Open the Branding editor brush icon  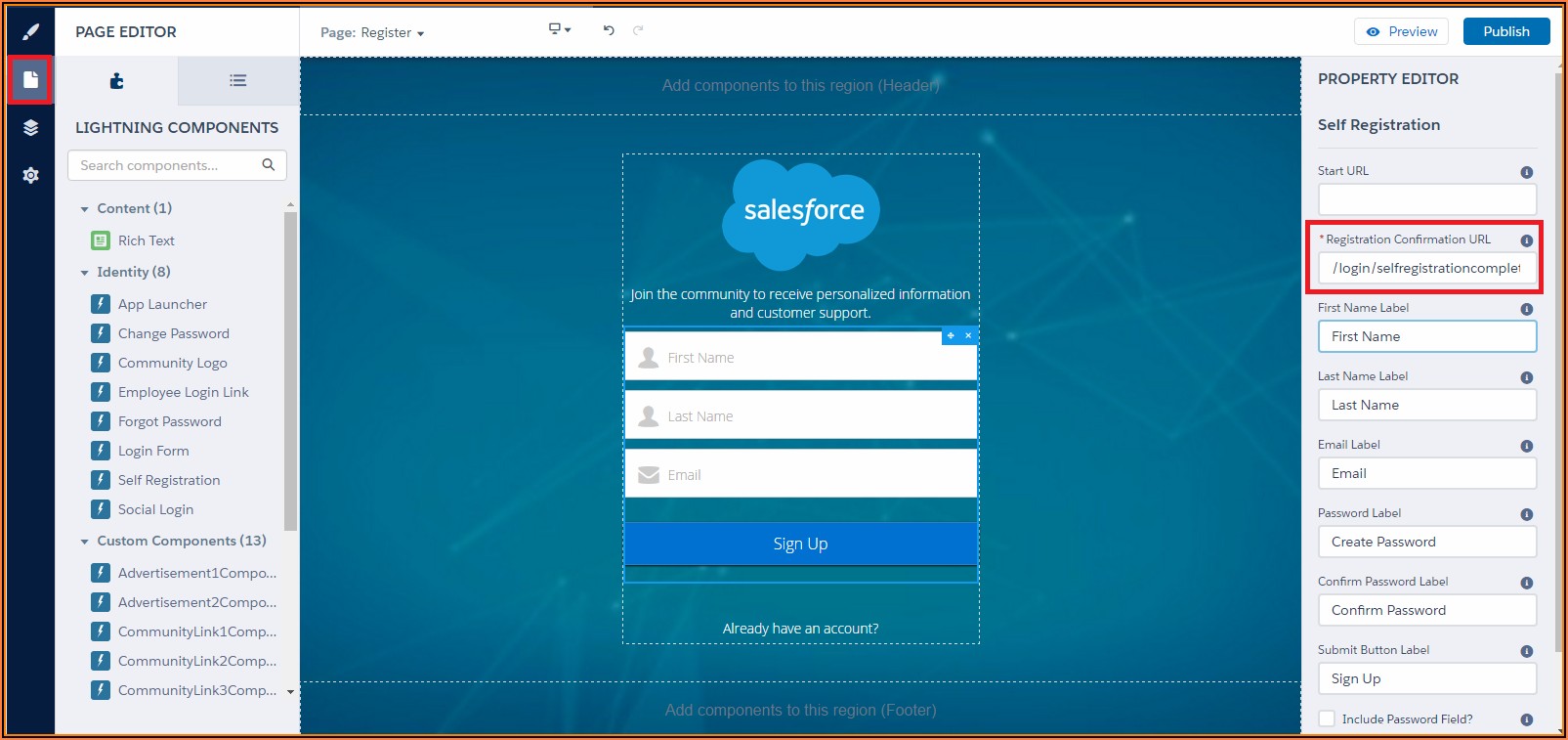[x=30, y=32]
